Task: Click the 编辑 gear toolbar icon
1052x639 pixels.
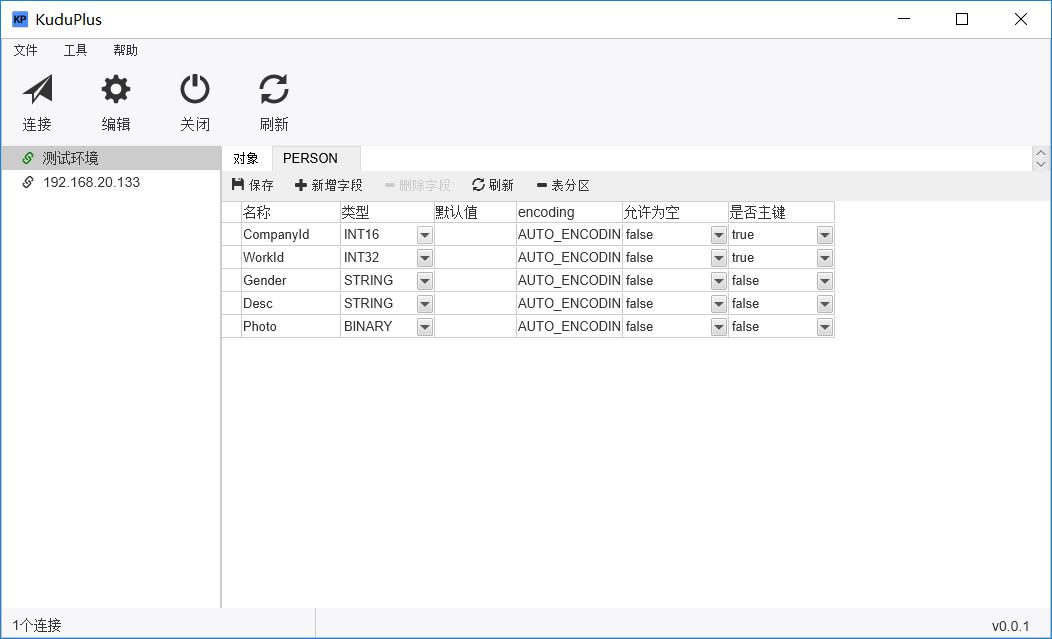Action: click(116, 89)
